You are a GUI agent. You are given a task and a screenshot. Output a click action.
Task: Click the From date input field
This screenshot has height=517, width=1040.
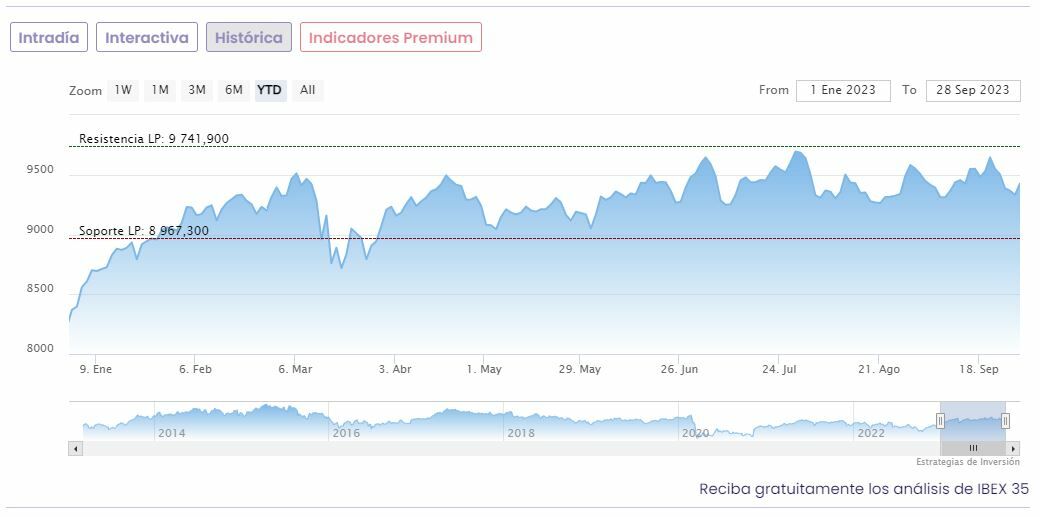click(843, 90)
